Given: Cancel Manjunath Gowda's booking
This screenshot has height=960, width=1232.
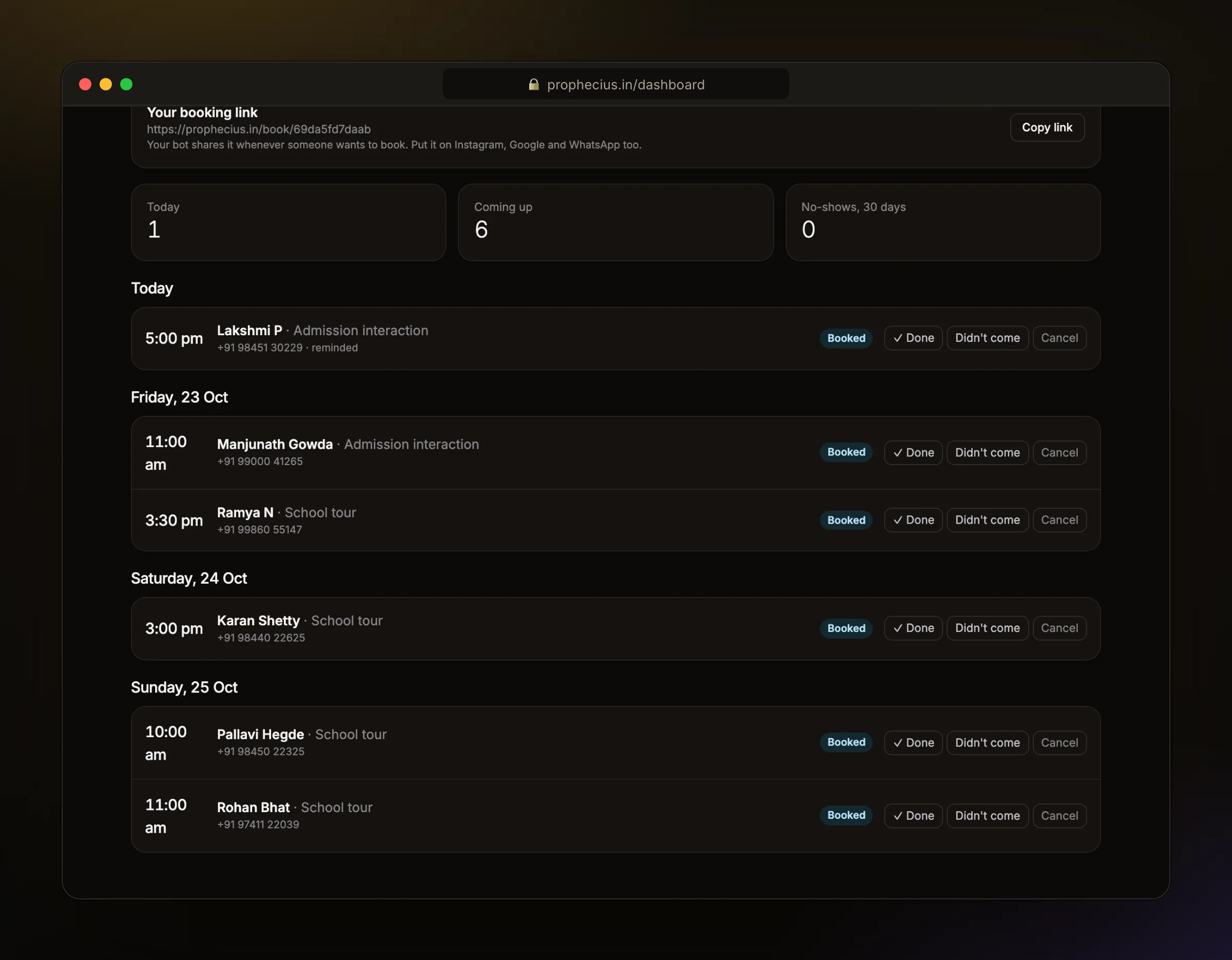Looking at the screenshot, I should coord(1060,452).
